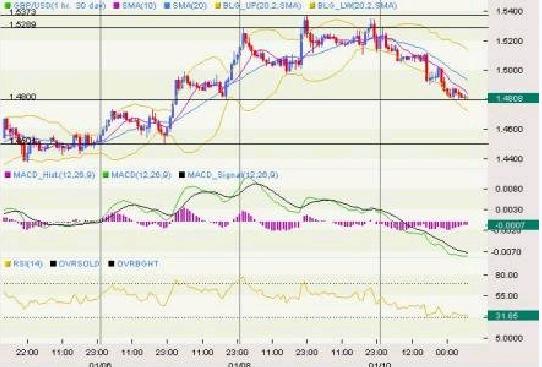
Task: Click the 1.5400 price axis label
Action: click(510, 11)
